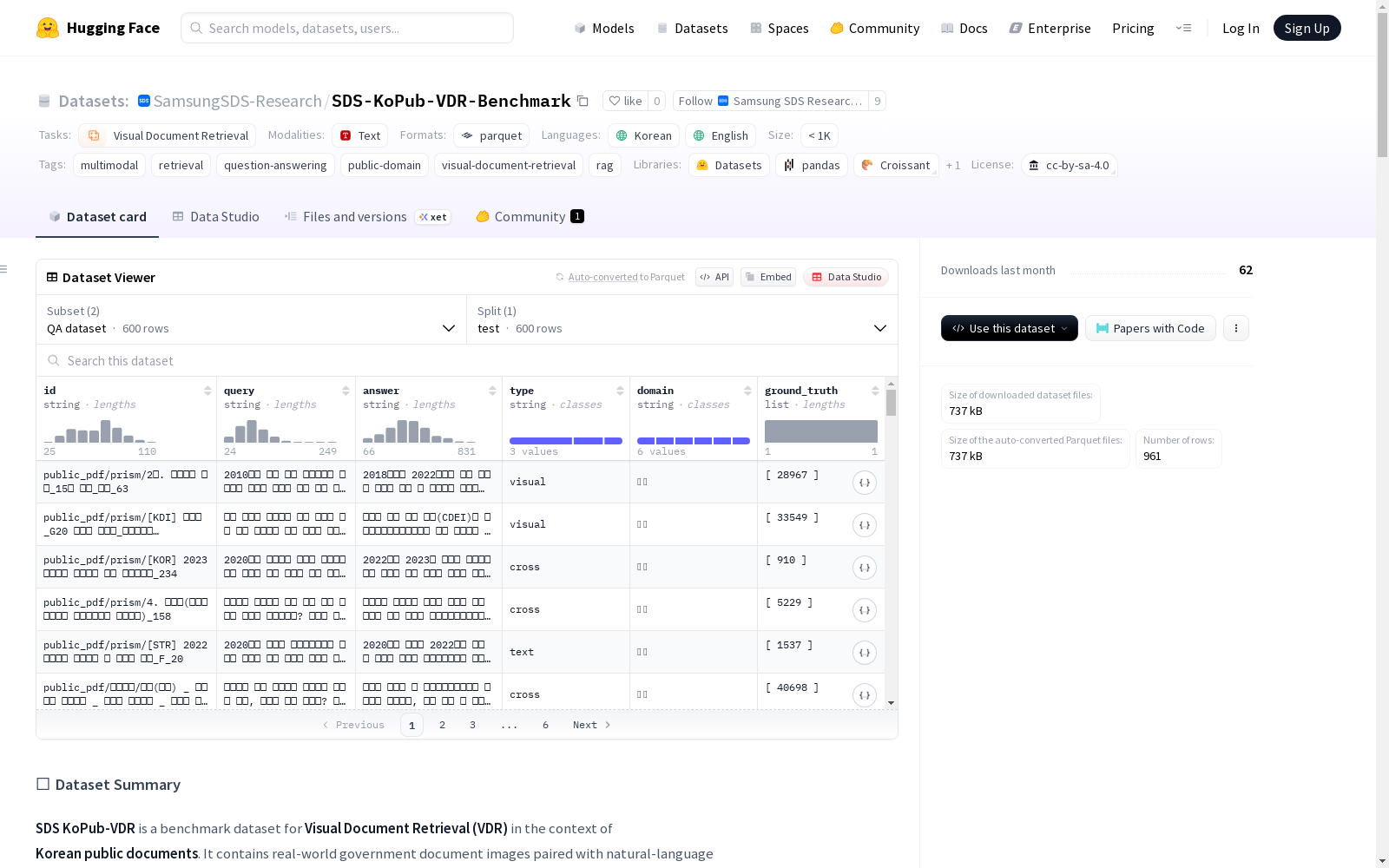The height and width of the screenshot is (868, 1389).
Task: Click the SamsungSDS-Research organization avatar
Action: pos(144,101)
